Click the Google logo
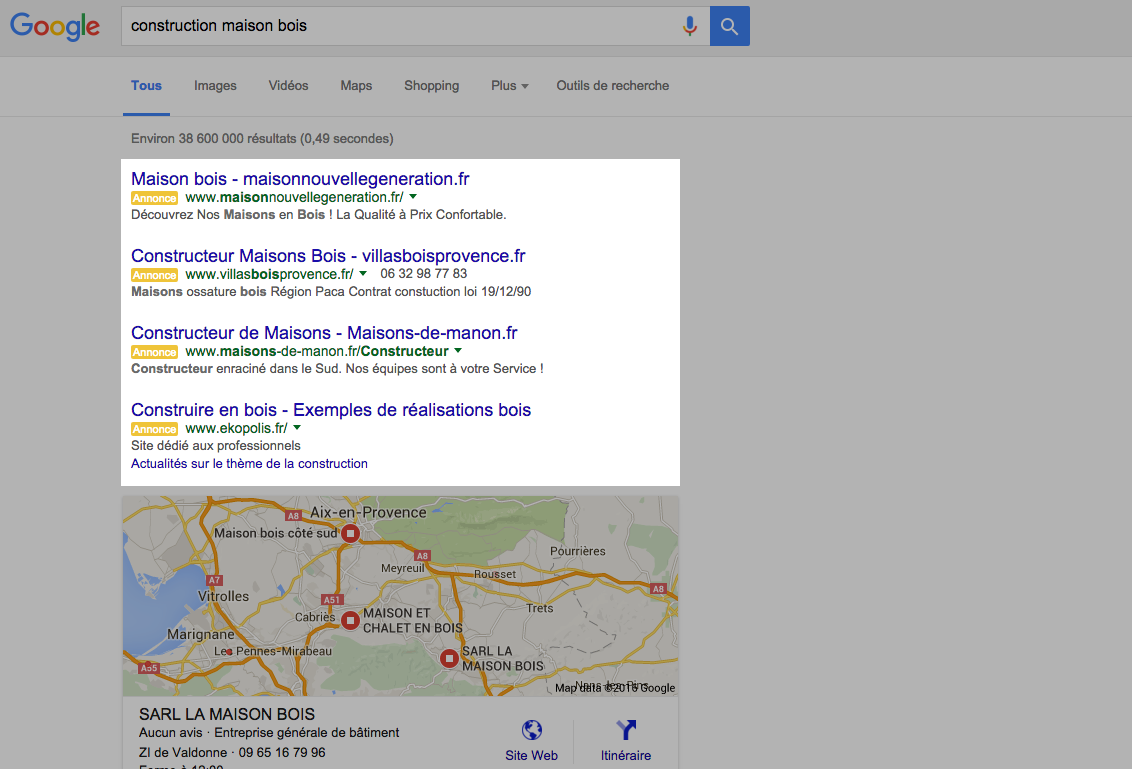1132x769 pixels. (55, 27)
